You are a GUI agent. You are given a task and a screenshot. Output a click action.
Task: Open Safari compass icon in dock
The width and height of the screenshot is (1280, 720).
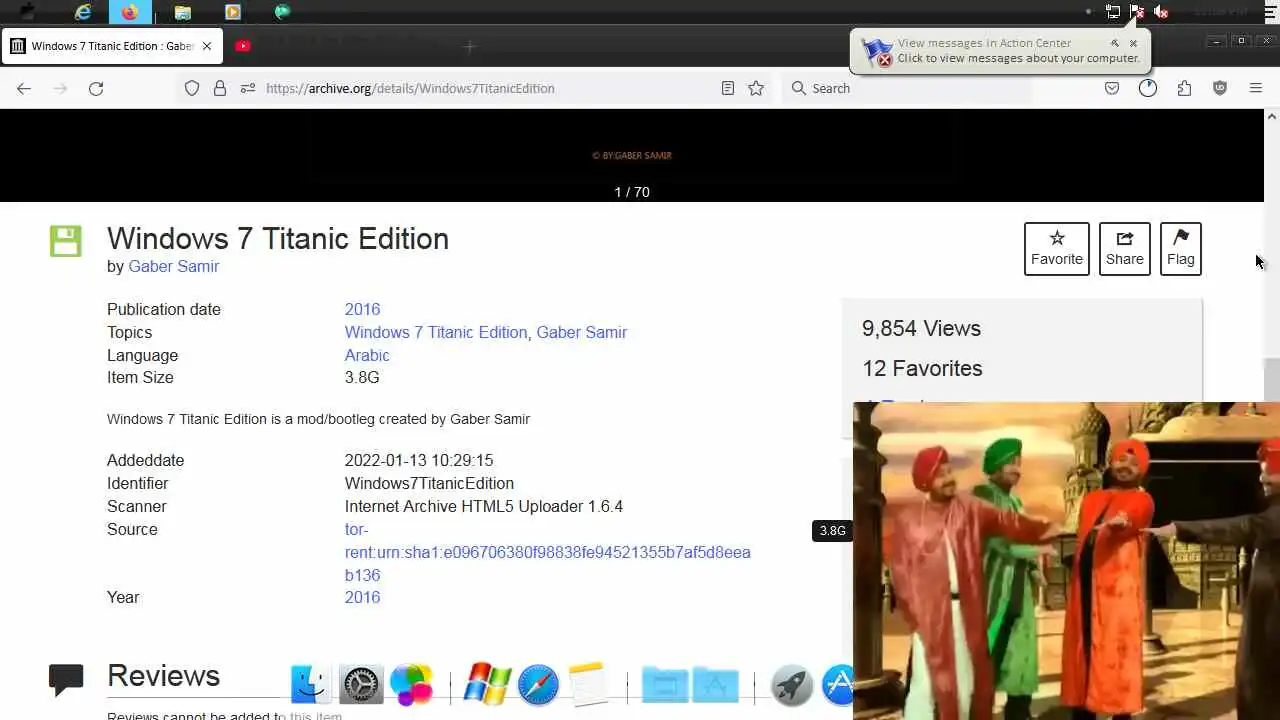(x=538, y=685)
